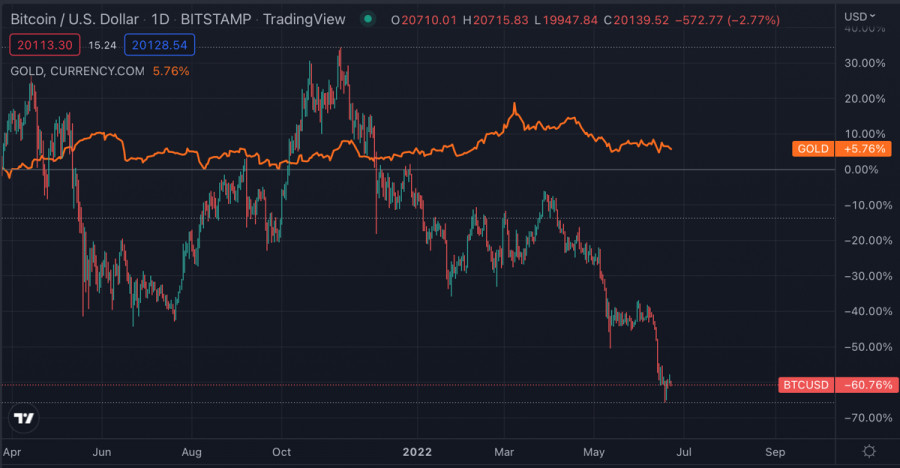Viewport: 900px width, 468px height.
Task: Click the GOLD, CURRENCY.COM legend label
Action: 77,71
